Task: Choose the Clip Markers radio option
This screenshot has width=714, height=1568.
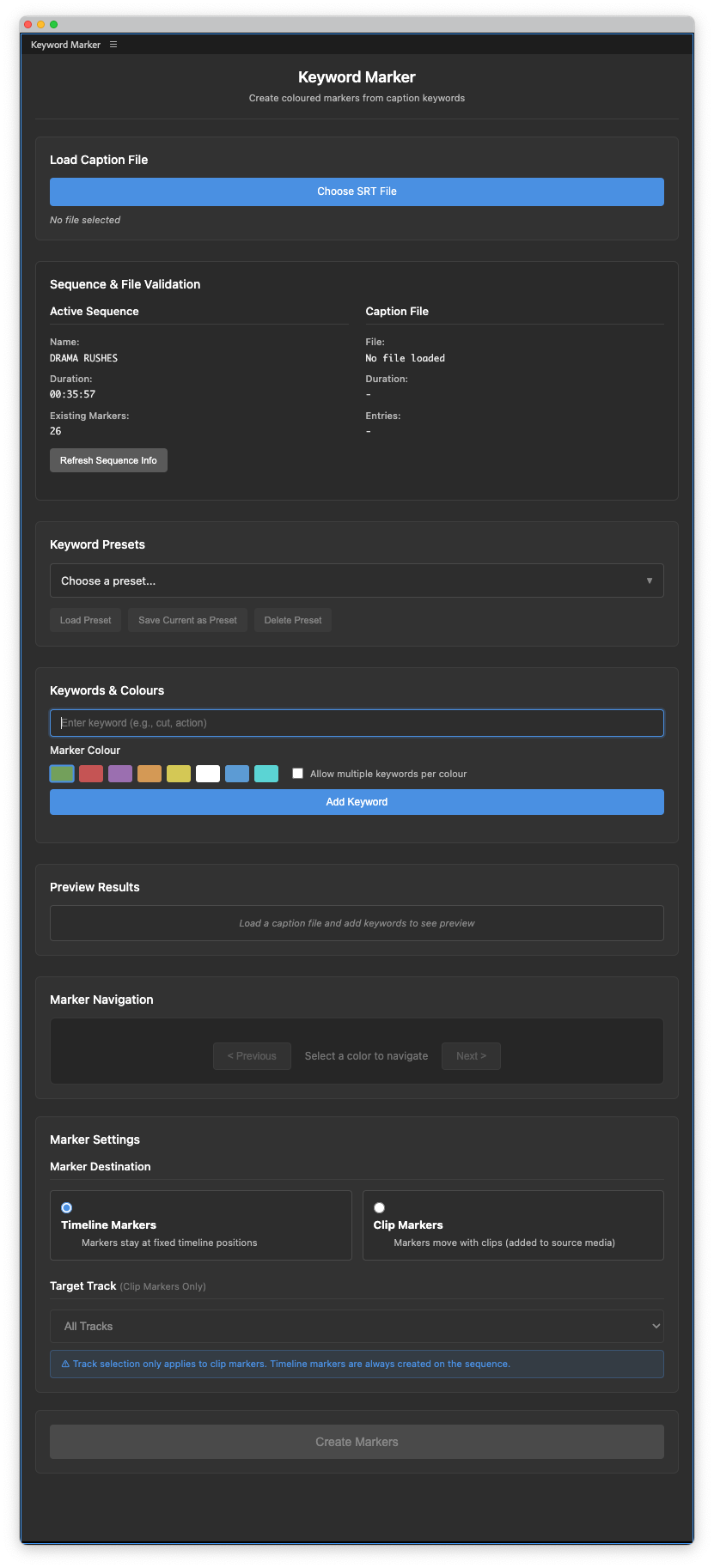Action: click(379, 1207)
